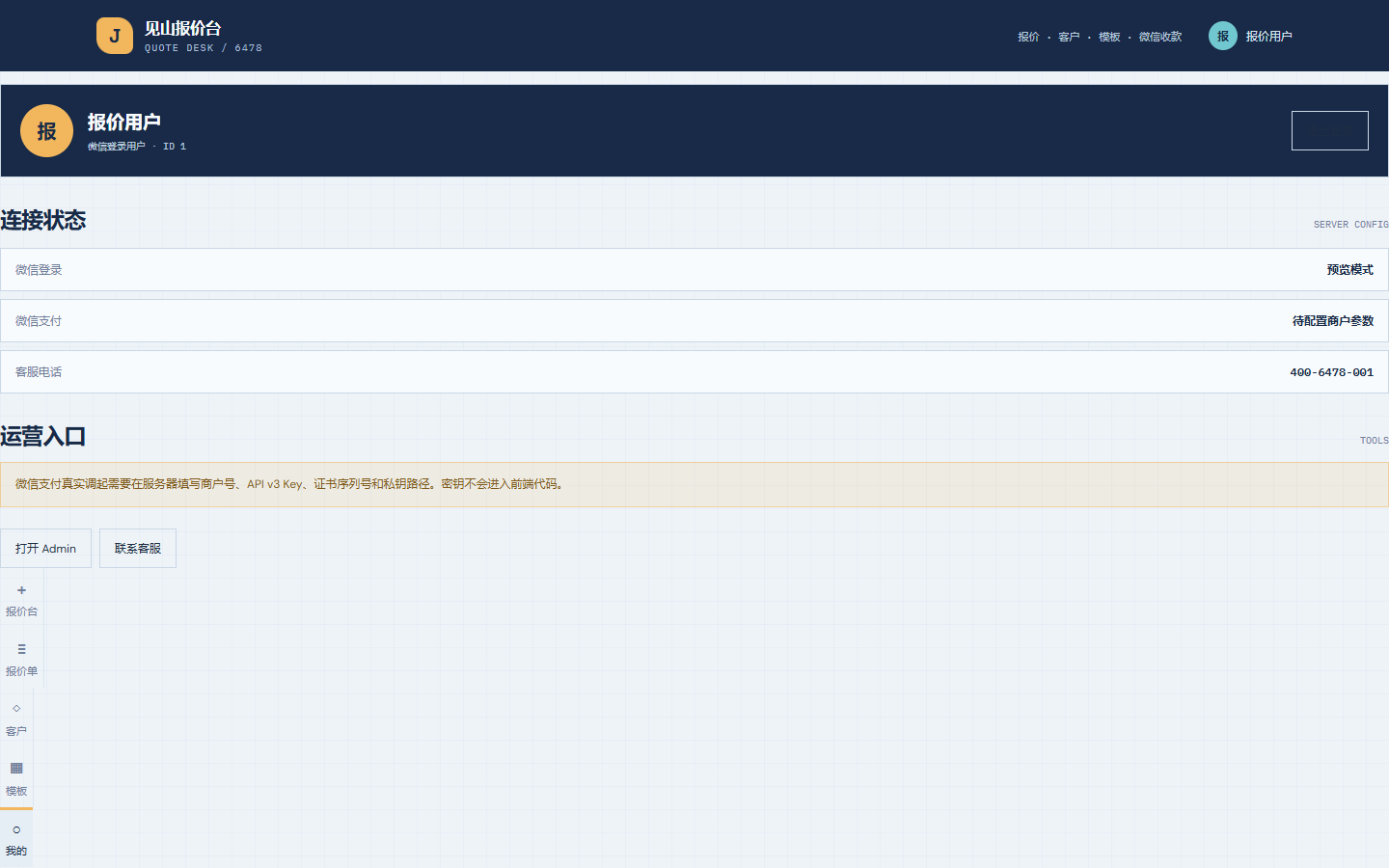Open 报价台 via the plus icon
The image size is (1389, 868).
click(21, 599)
